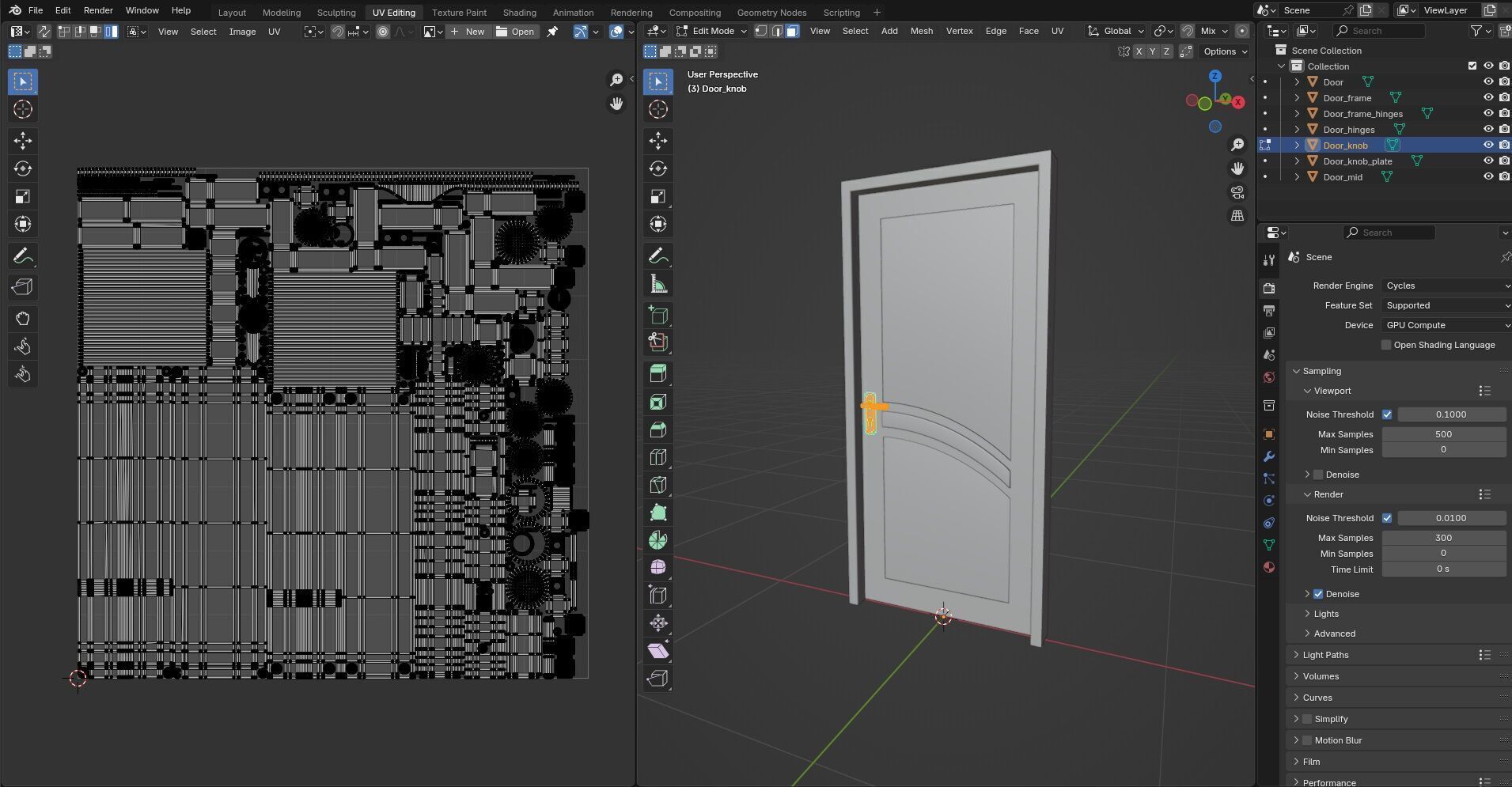Select the Smooth tool
Screen dimensions: 1512x787
[658, 568]
